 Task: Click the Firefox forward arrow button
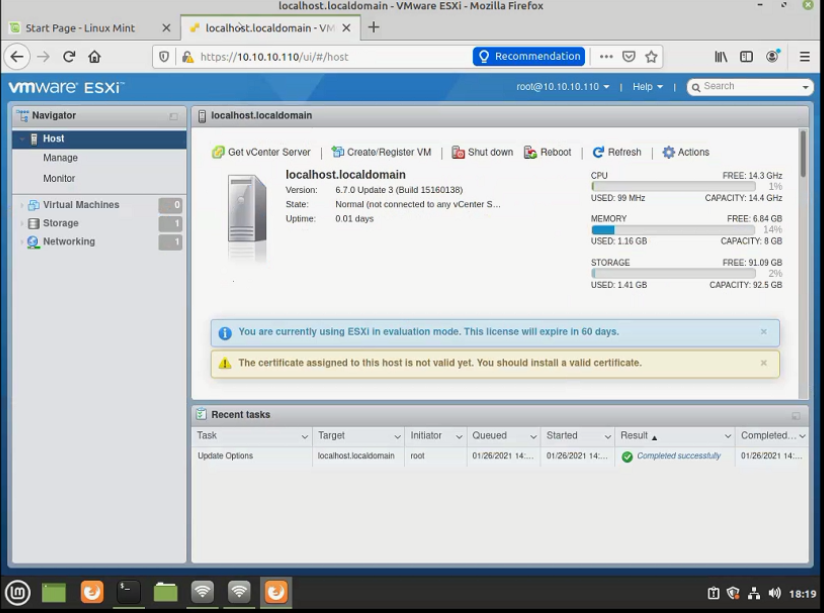[43, 57]
